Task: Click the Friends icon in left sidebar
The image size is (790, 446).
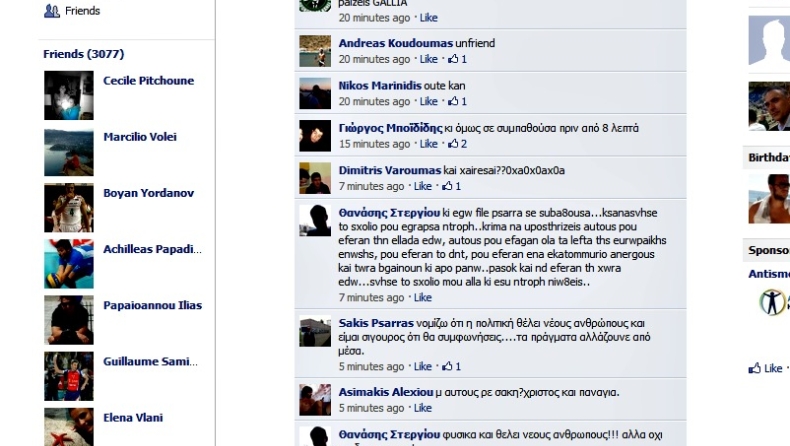Action: (x=51, y=11)
